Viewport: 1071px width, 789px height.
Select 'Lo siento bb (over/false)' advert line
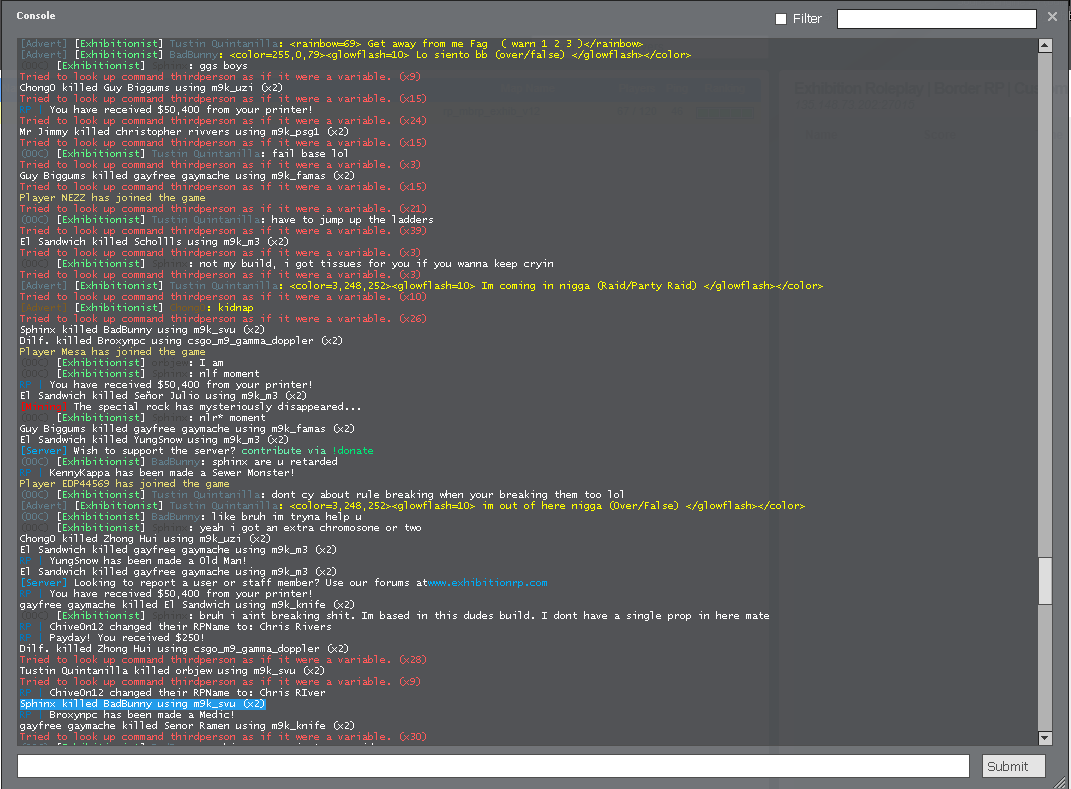pos(355,55)
